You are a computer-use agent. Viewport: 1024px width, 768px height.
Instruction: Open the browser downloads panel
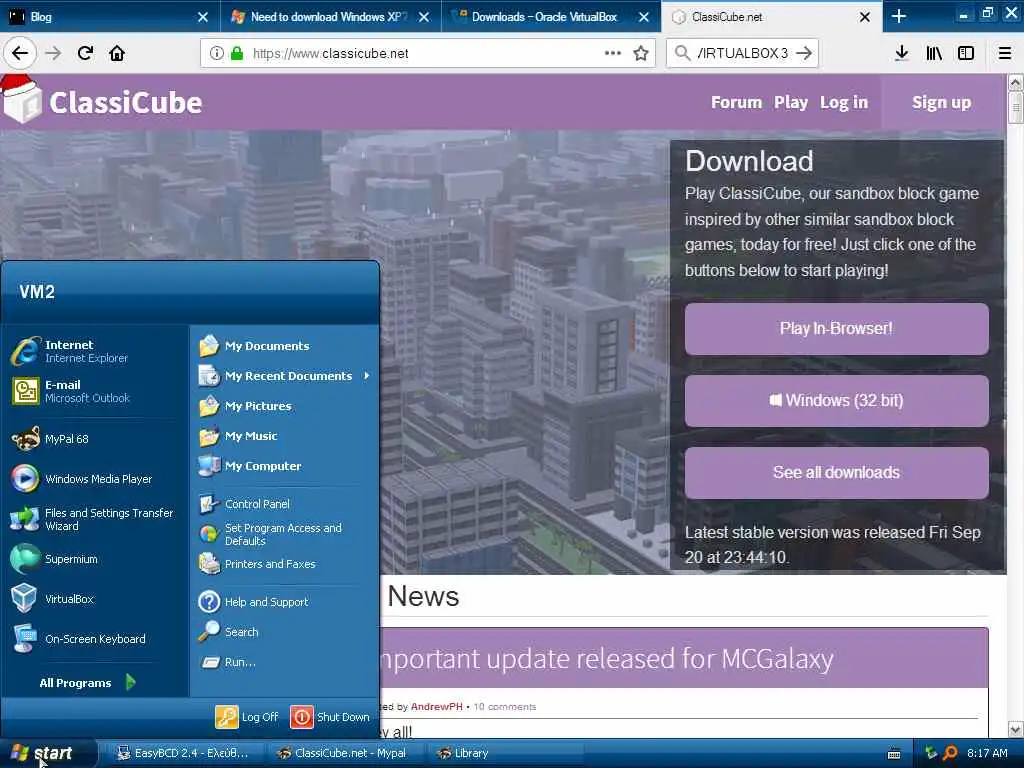coord(901,53)
